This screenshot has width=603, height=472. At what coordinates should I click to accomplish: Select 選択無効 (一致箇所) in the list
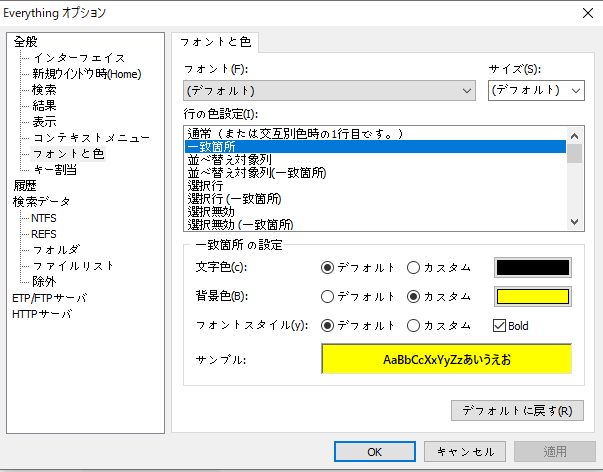pos(375,224)
